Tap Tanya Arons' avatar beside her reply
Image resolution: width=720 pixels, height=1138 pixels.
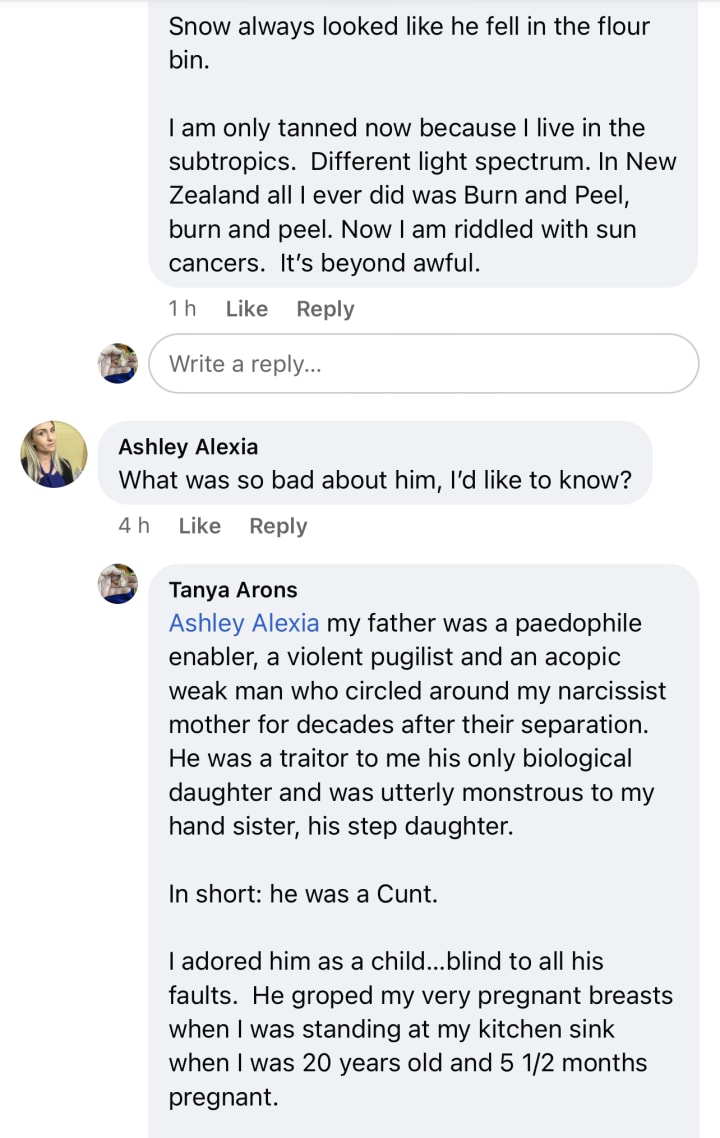[118, 583]
